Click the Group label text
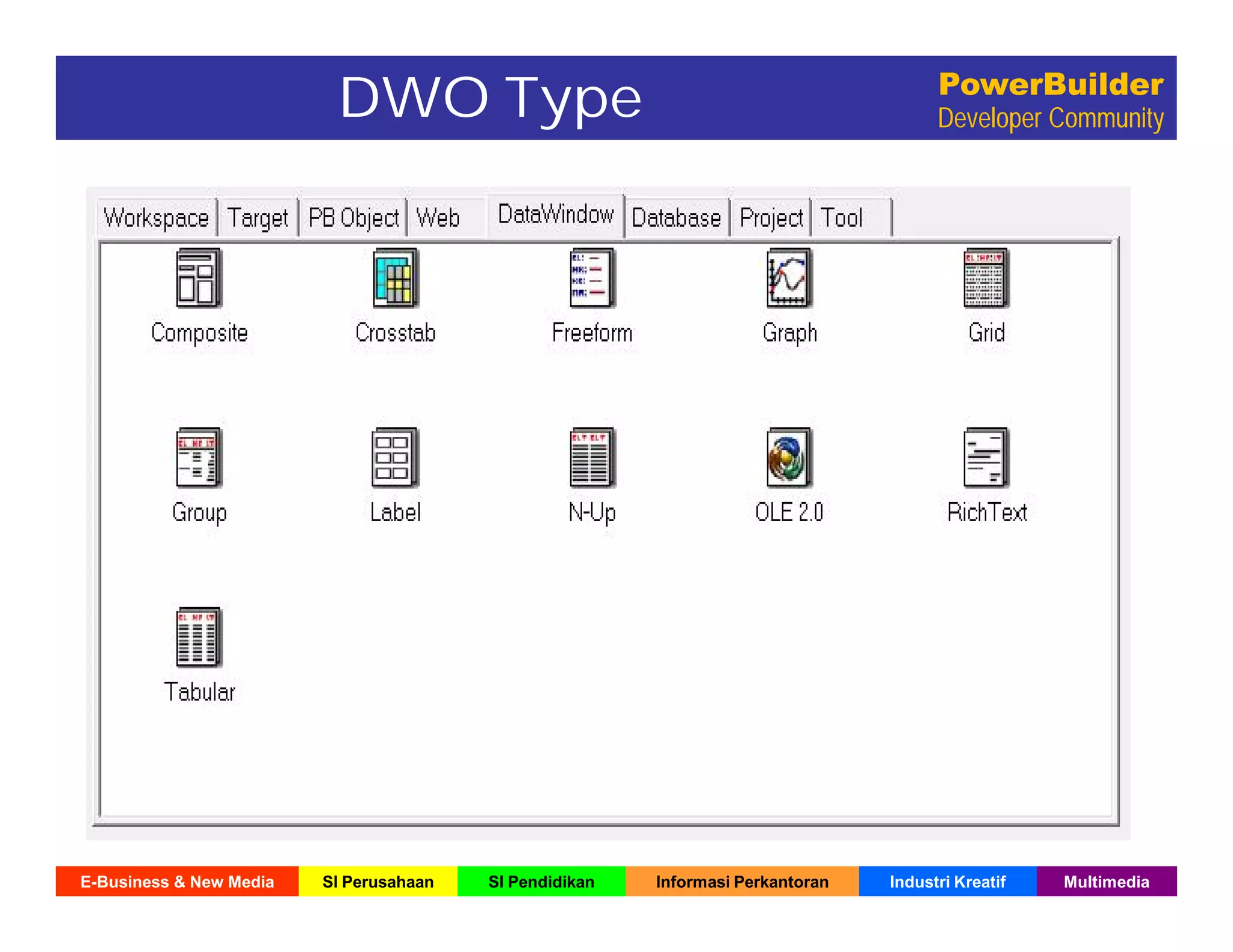1233x952 pixels. tap(199, 513)
